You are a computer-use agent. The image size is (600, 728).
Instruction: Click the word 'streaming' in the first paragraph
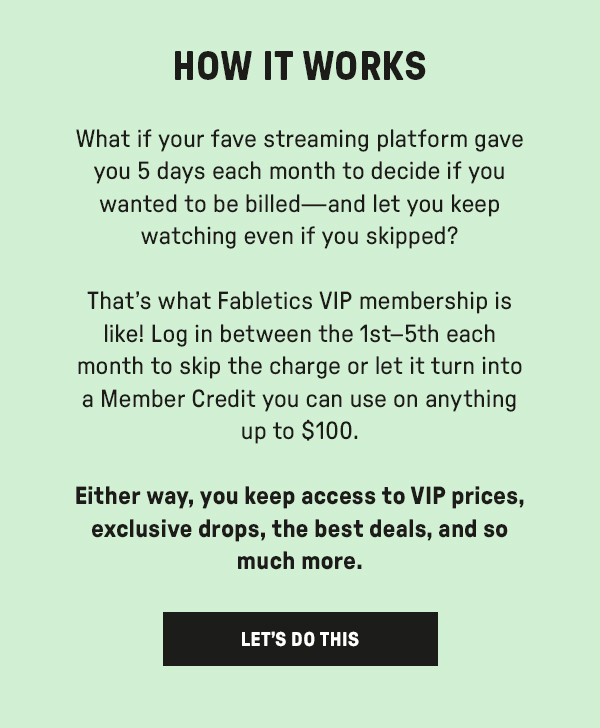point(316,140)
